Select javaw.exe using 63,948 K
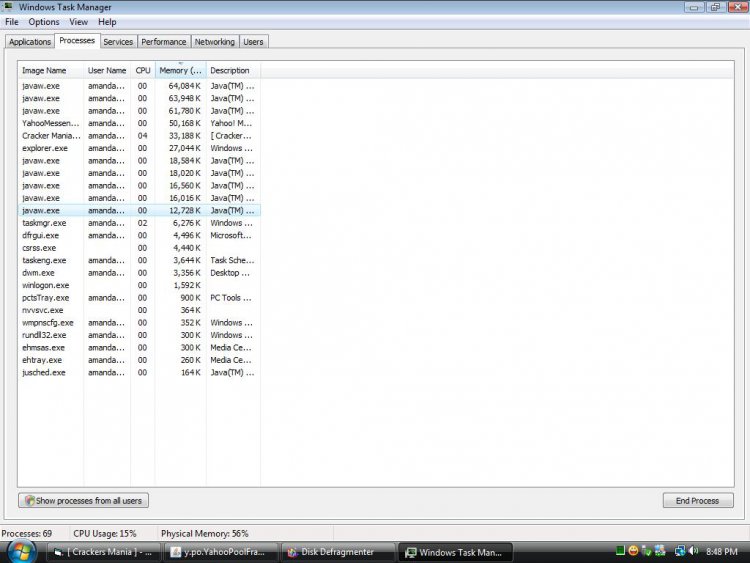Viewport: 750px width, 563px height. pos(139,98)
